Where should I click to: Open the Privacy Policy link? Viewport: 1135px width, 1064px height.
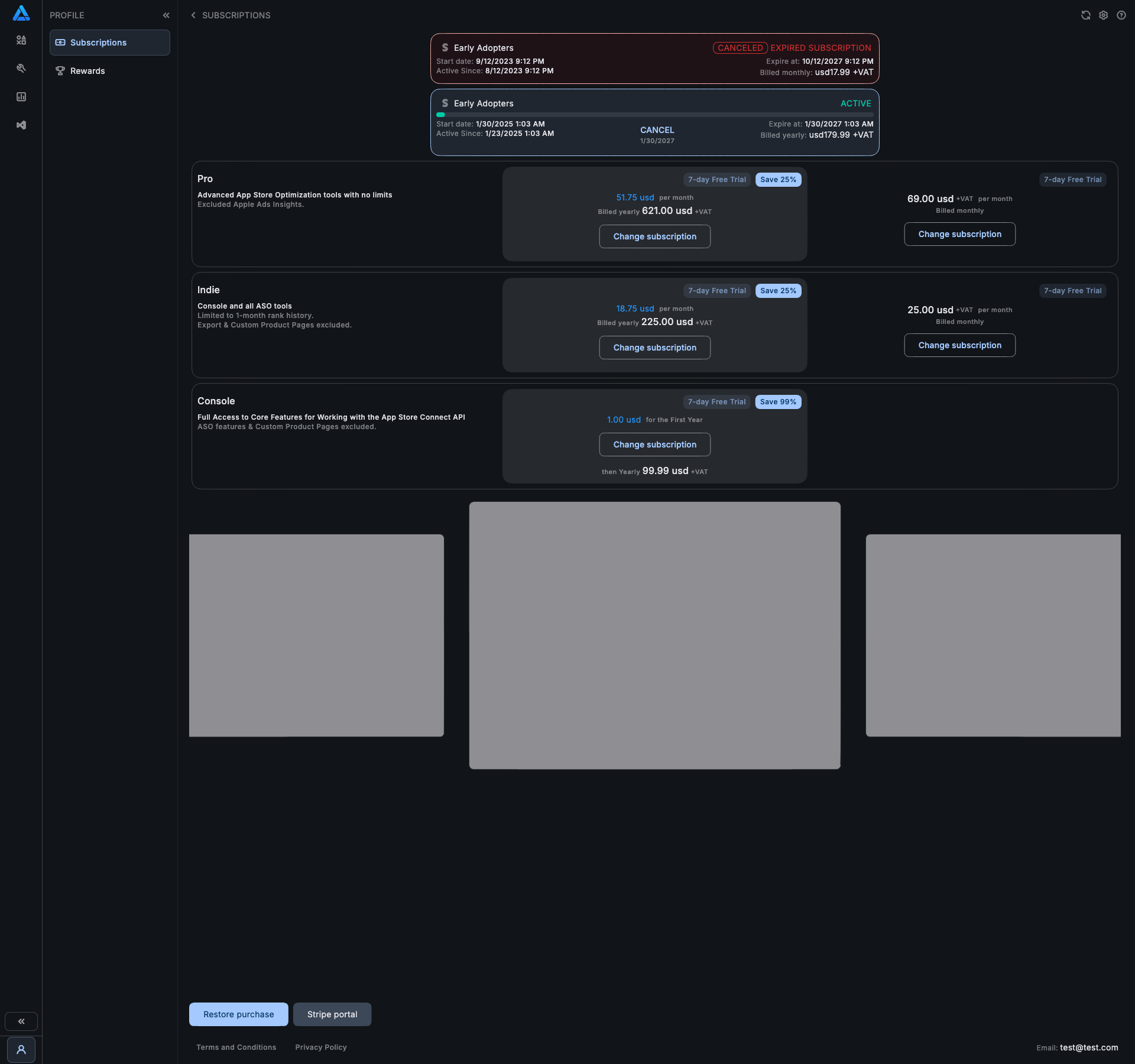[x=320, y=1047]
